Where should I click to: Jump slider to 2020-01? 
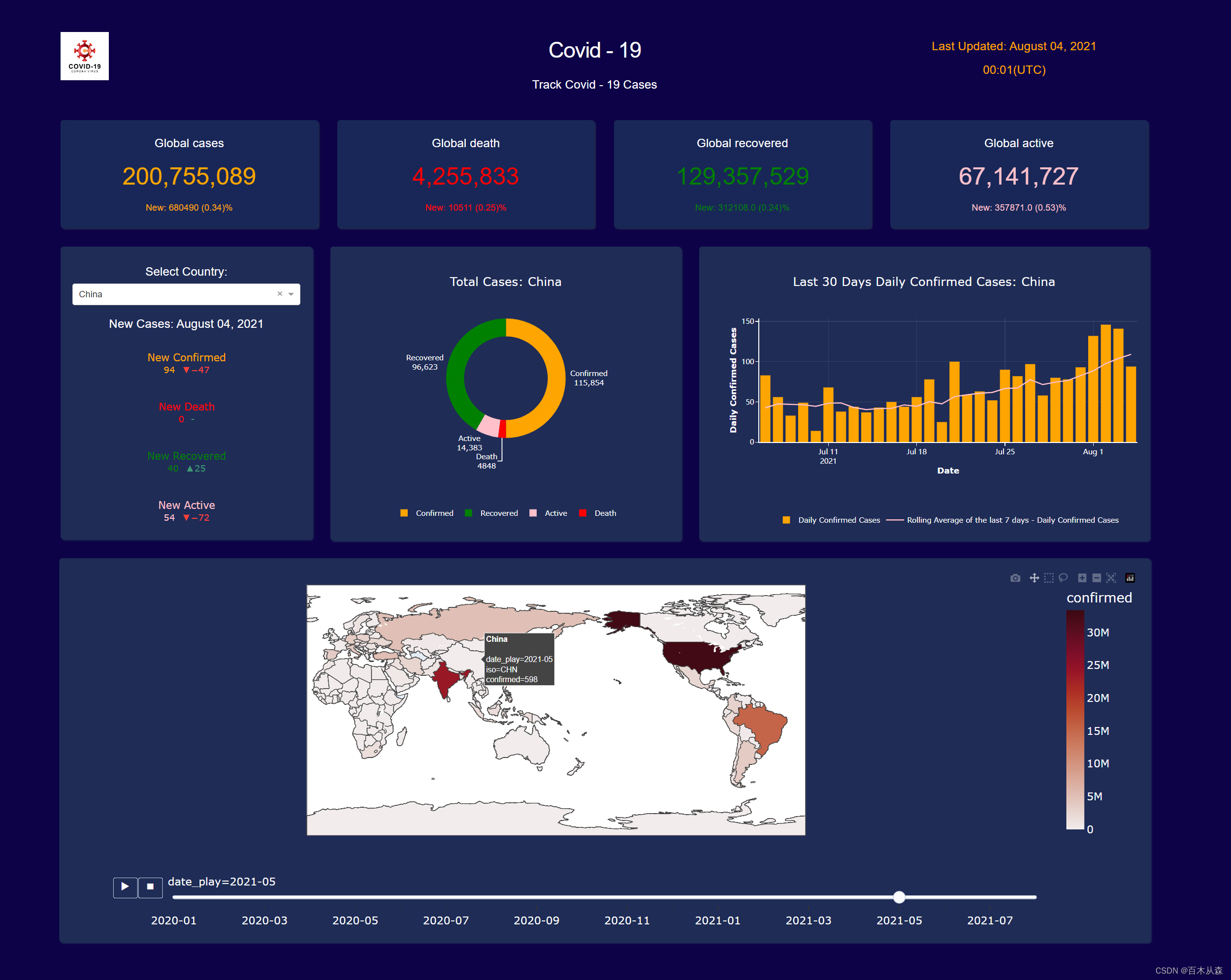(174, 919)
